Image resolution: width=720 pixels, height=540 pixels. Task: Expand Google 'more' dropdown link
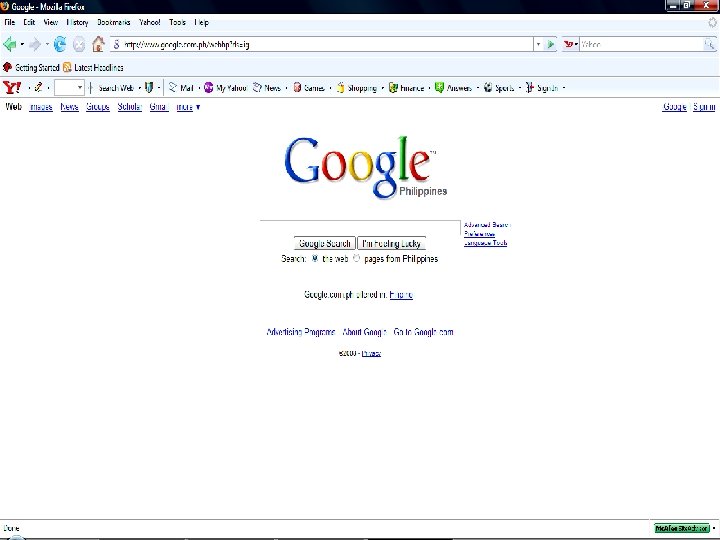tap(188, 107)
